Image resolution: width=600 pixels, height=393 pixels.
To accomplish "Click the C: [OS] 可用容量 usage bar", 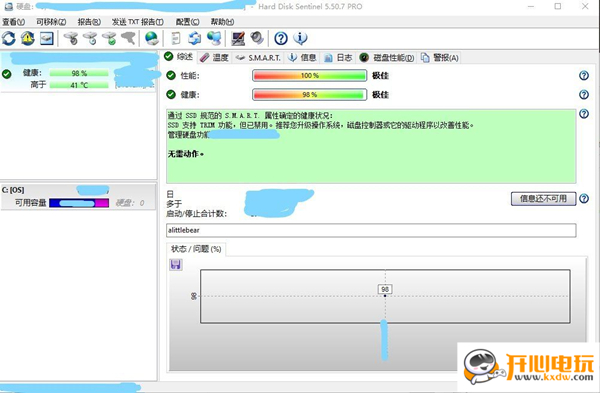I will (x=79, y=203).
